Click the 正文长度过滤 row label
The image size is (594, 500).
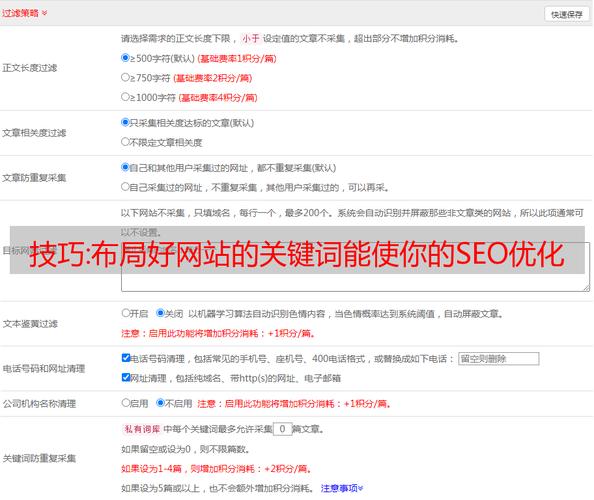pos(30,68)
